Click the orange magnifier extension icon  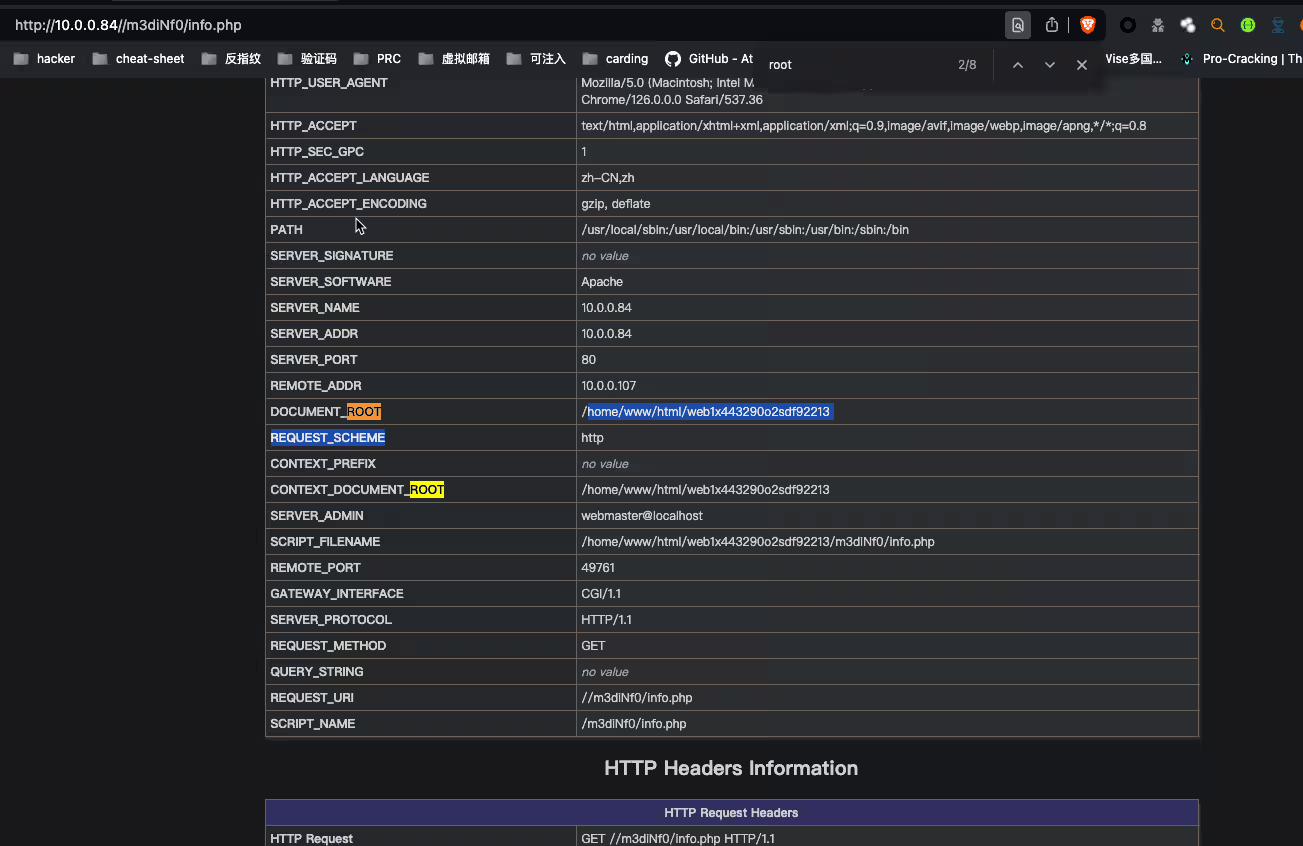[1217, 25]
